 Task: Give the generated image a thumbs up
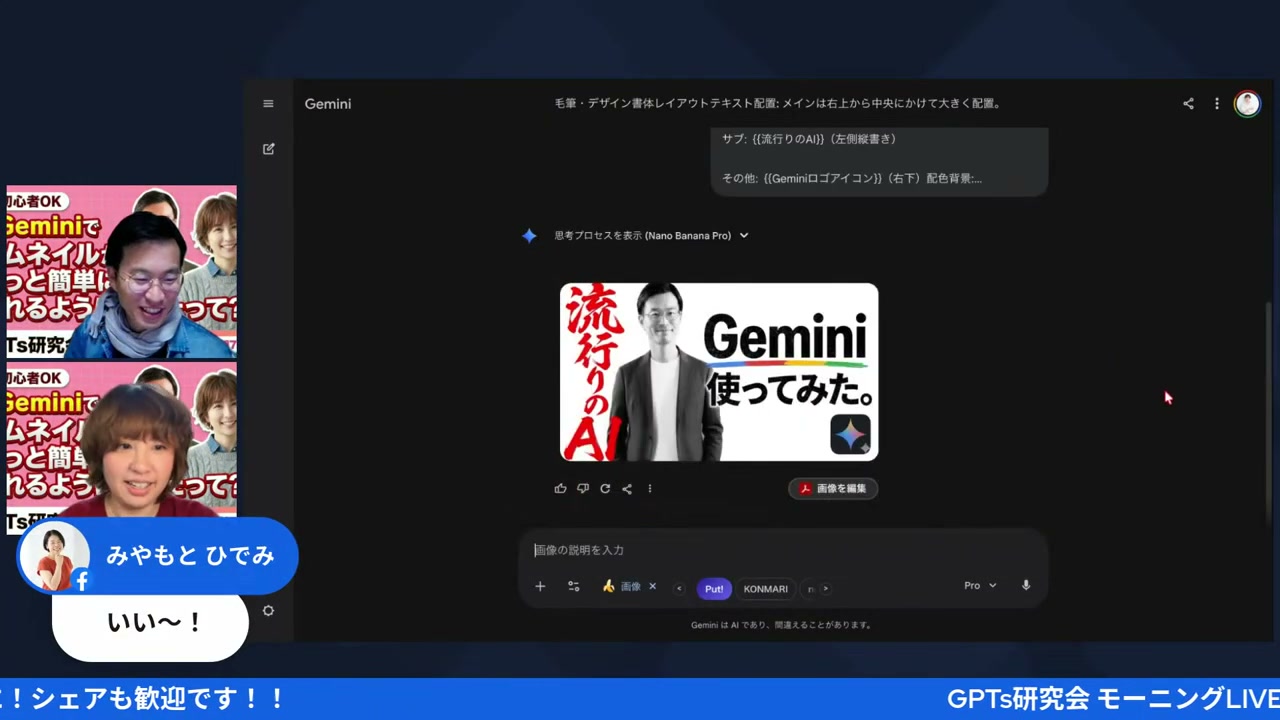[560, 488]
